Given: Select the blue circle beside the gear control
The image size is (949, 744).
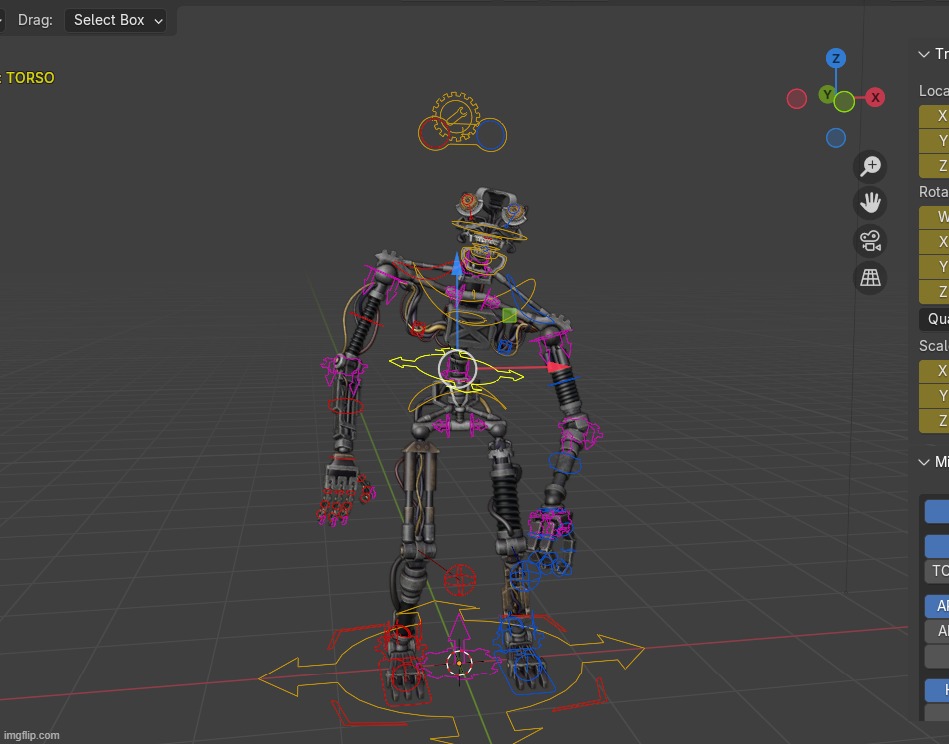Looking at the screenshot, I should [x=491, y=134].
